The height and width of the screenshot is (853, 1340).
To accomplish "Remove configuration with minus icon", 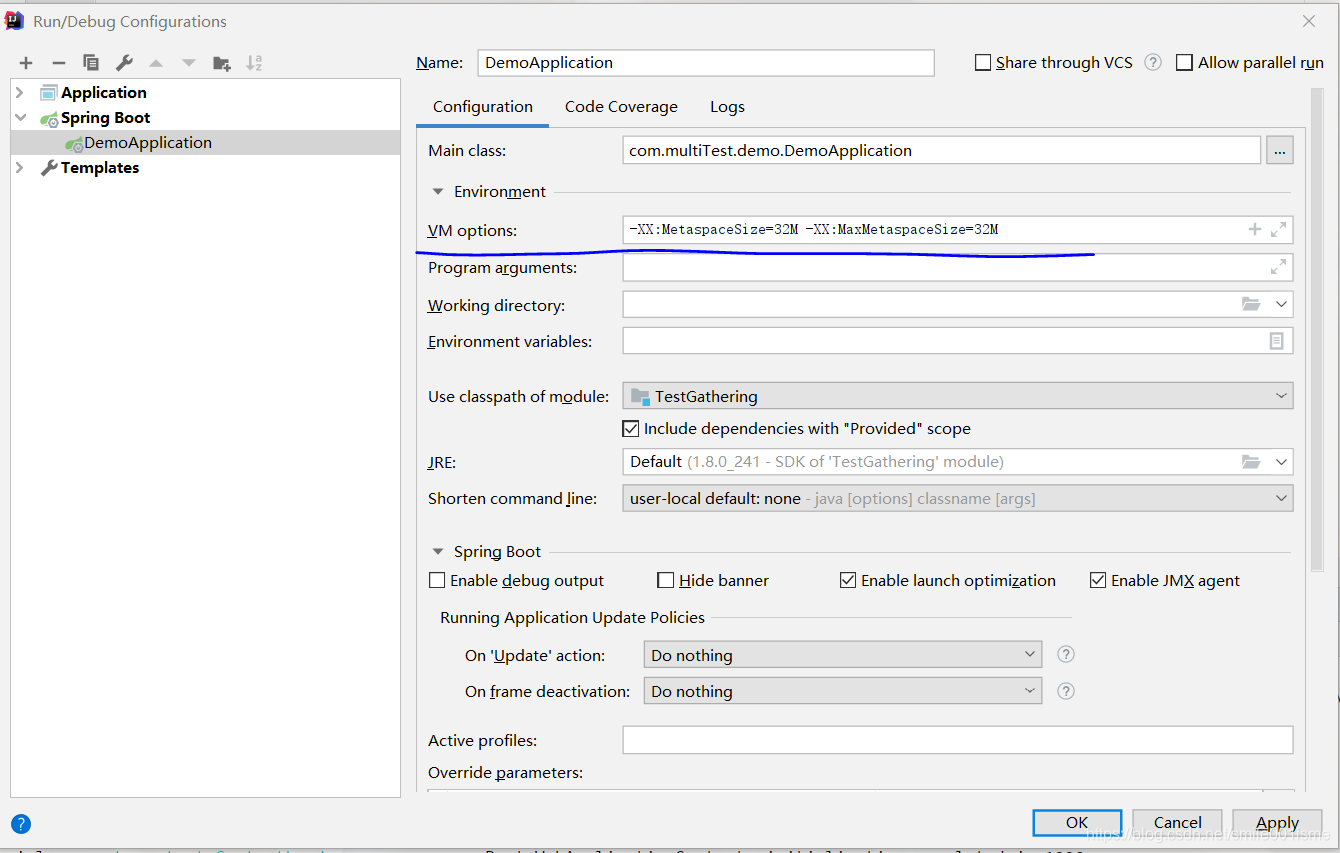I will [59, 63].
